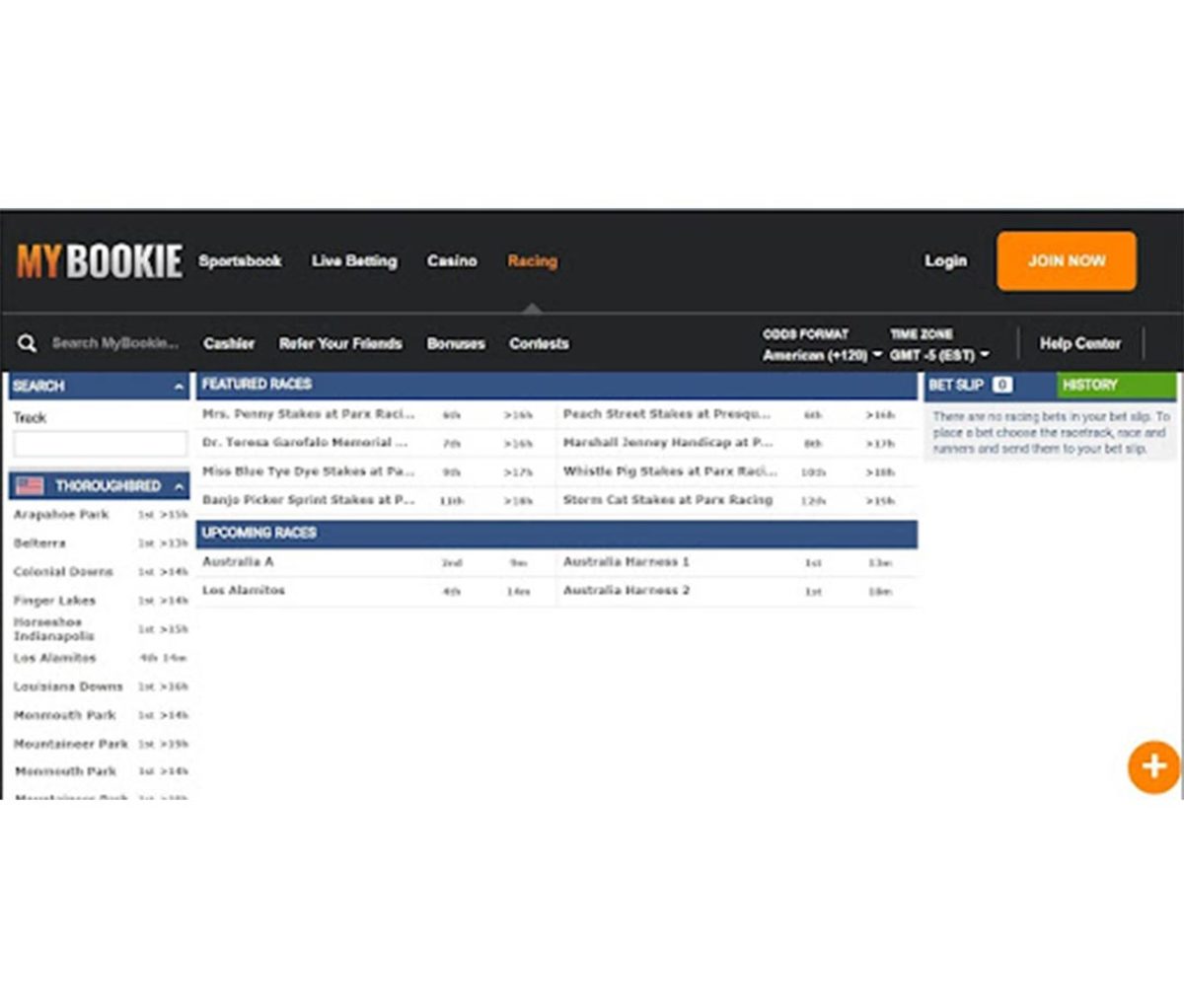The height and width of the screenshot is (1008, 1184).
Task: Click the Join Now button
Action: (x=1067, y=260)
